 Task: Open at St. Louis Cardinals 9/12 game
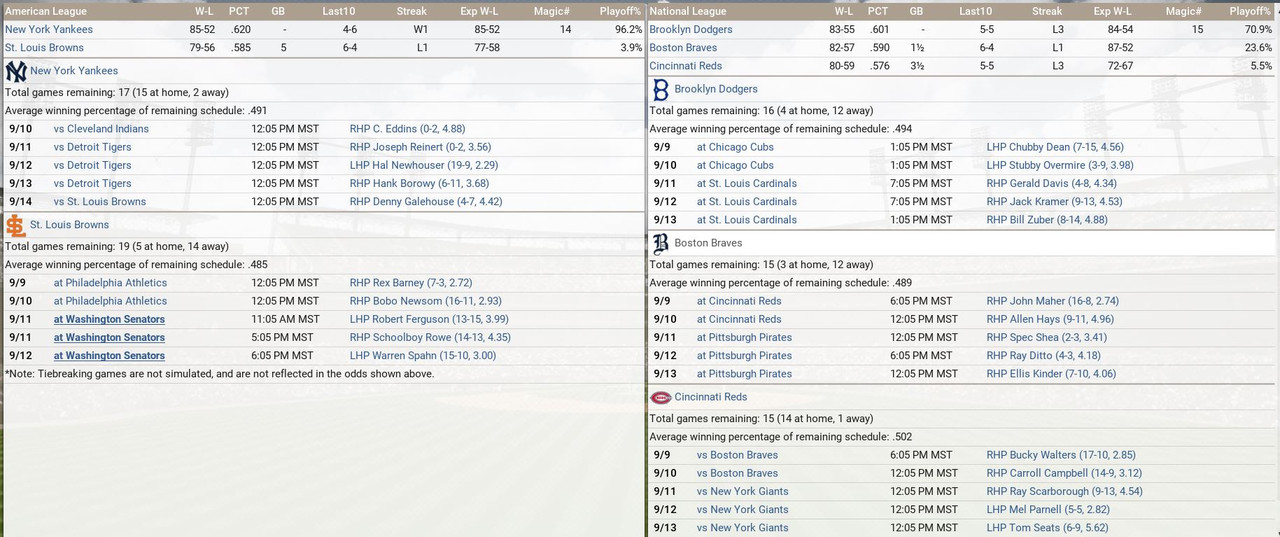pyautogui.click(x=747, y=201)
